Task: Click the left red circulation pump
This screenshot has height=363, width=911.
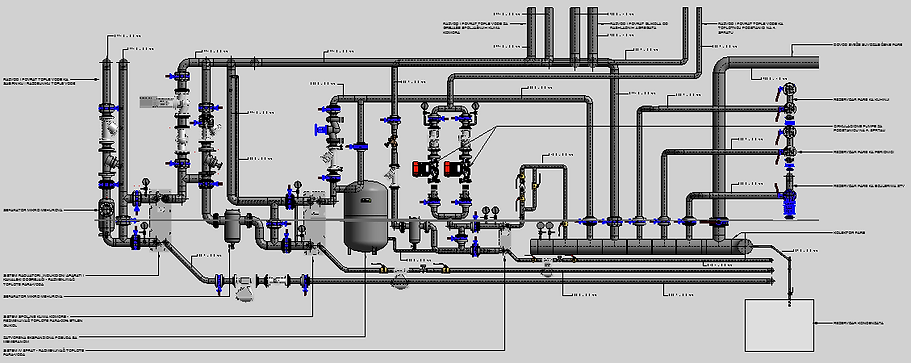Action: tap(419, 168)
